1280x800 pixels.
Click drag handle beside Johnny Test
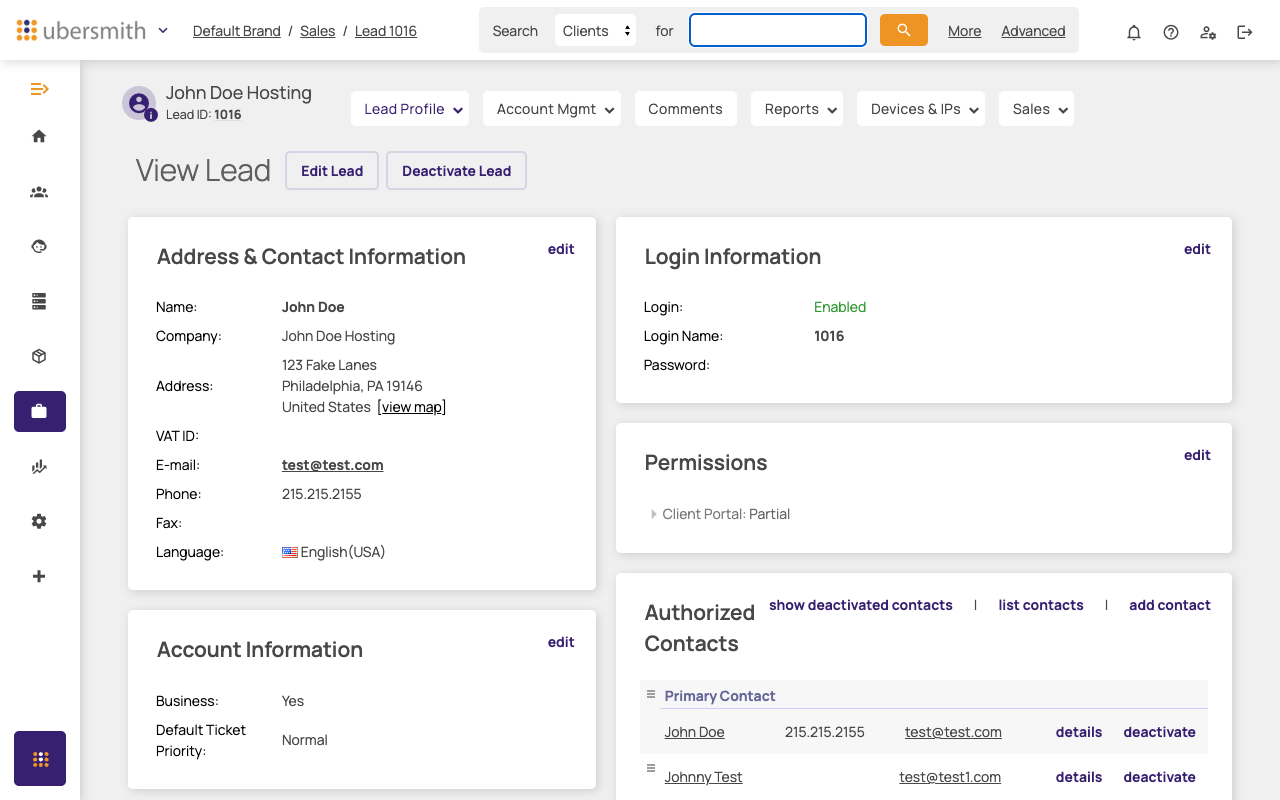click(x=650, y=768)
